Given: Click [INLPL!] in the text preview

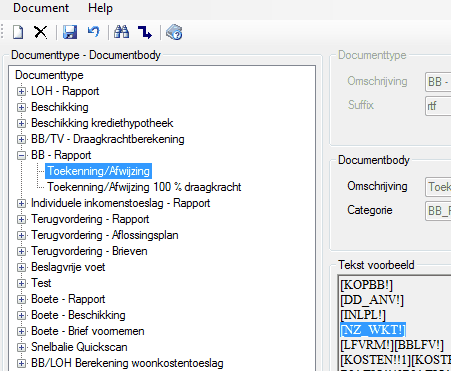Looking at the screenshot, I should pyautogui.click(x=363, y=315).
